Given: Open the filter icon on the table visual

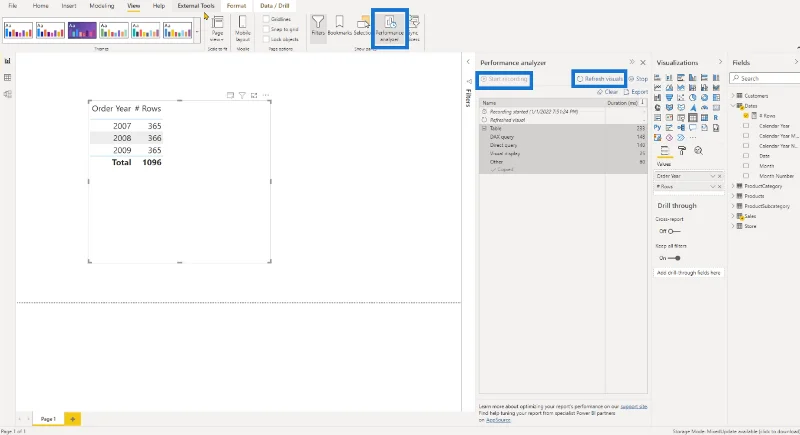Looking at the screenshot, I should coord(242,95).
